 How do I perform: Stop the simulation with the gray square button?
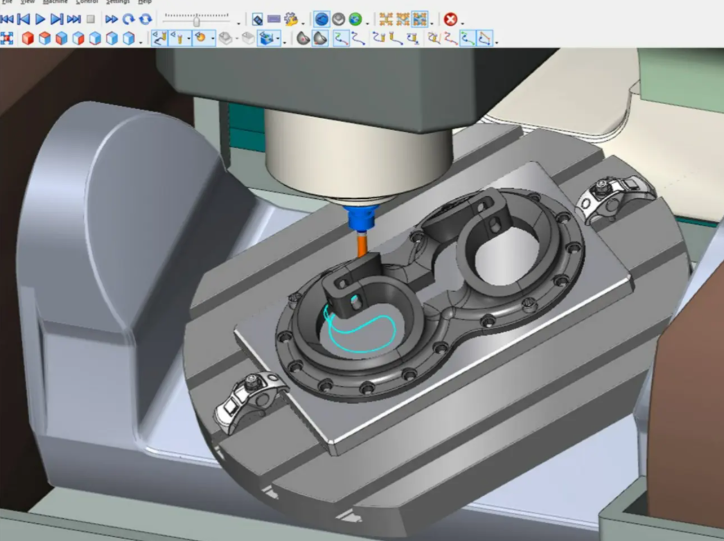click(90, 19)
